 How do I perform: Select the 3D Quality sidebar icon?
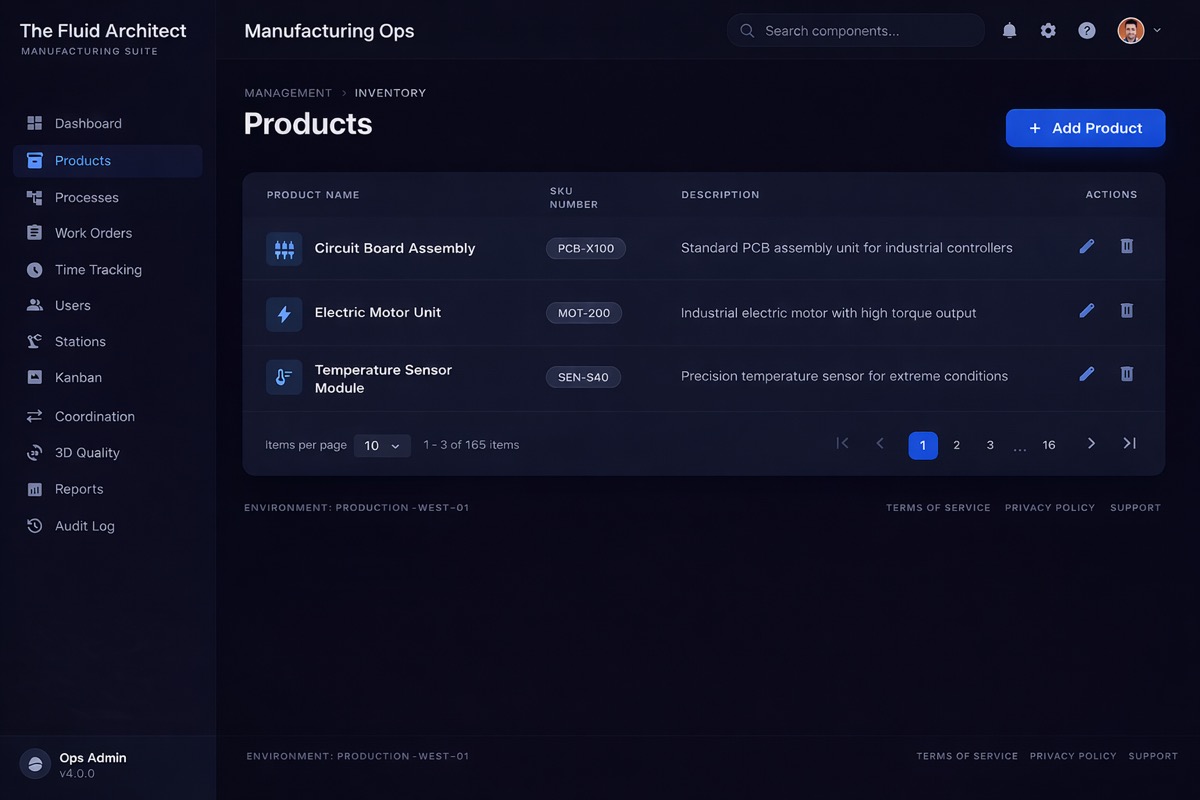pyautogui.click(x=33, y=452)
